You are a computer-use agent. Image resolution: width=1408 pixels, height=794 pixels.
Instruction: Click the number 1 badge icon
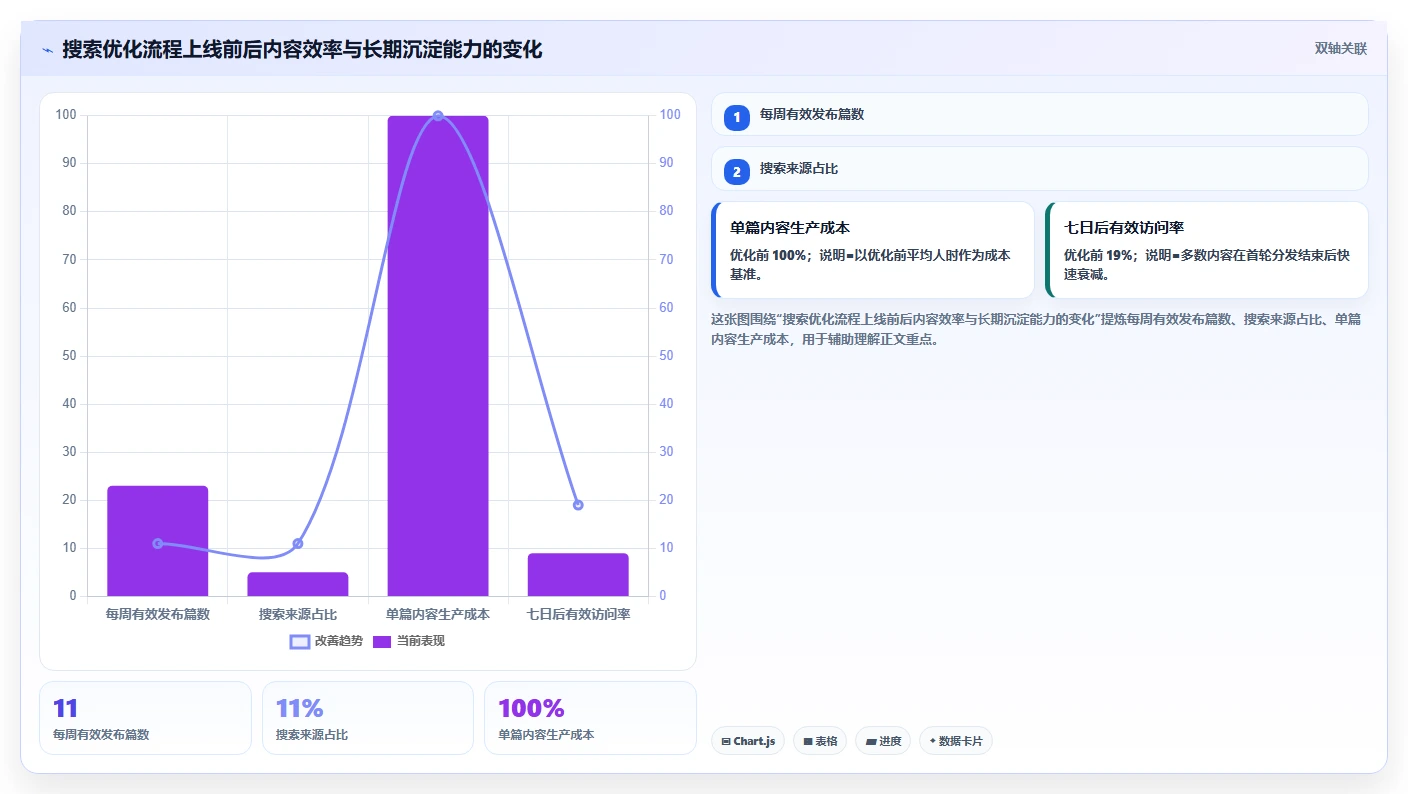tap(737, 117)
